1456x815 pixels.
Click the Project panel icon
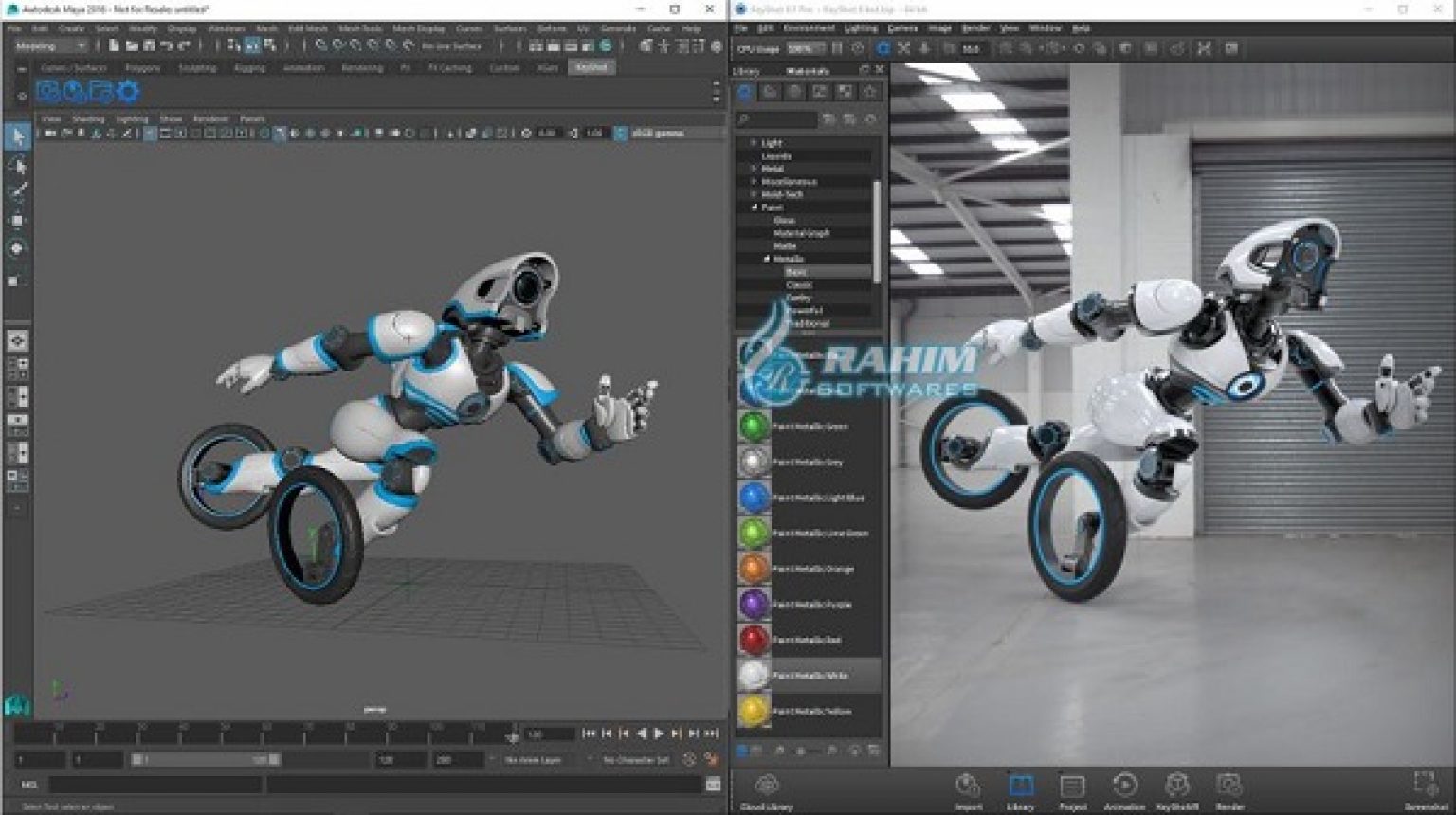[x=1072, y=786]
